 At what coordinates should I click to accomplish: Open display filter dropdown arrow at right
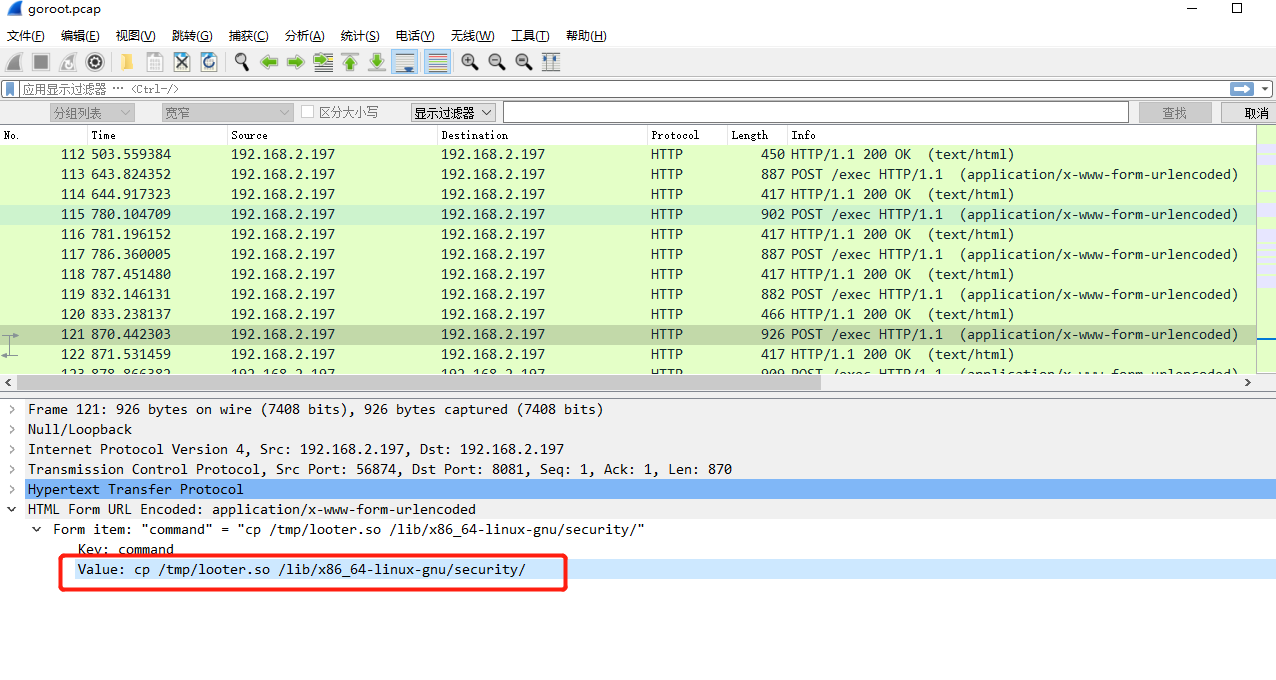point(1264,89)
